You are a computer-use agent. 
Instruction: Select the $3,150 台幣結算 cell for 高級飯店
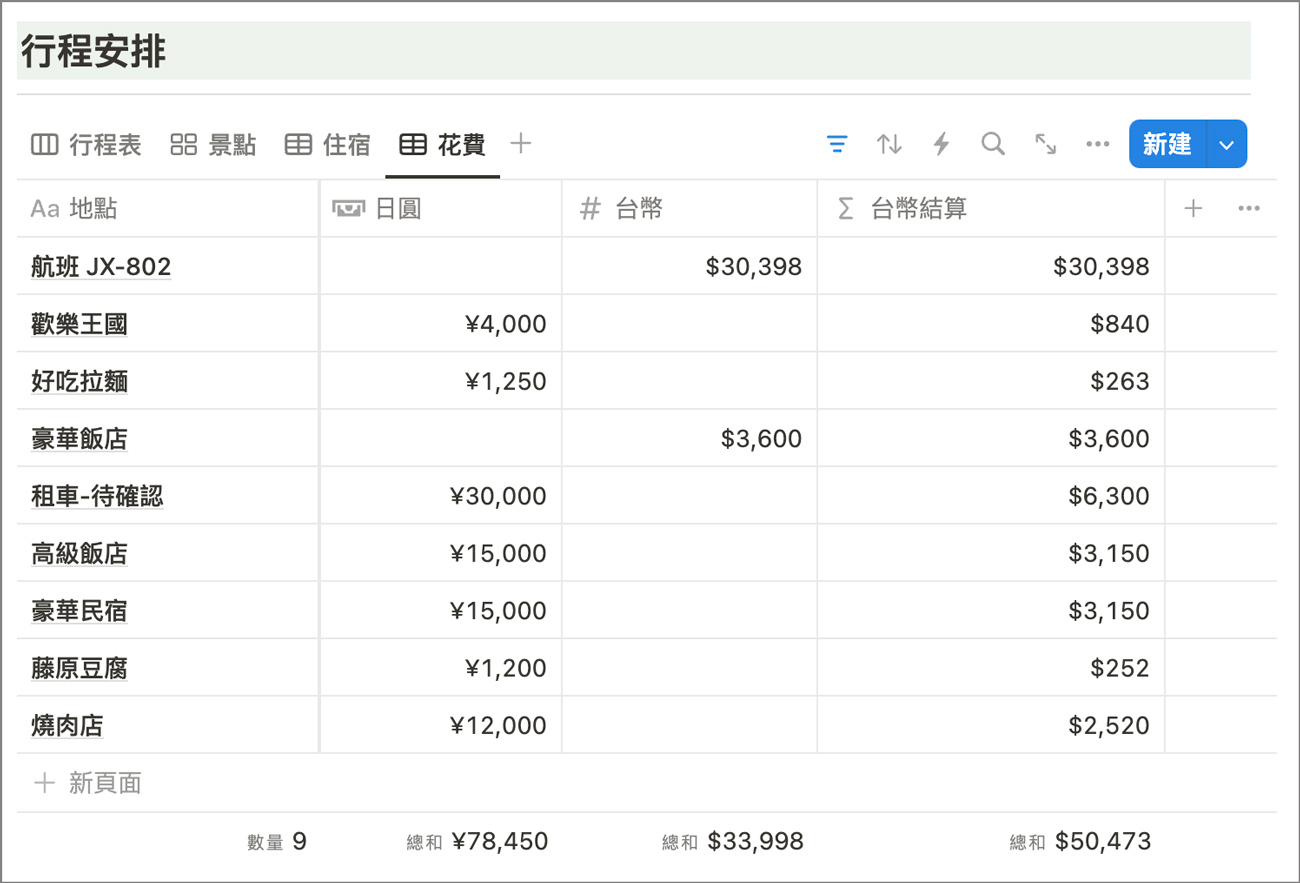(991, 552)
